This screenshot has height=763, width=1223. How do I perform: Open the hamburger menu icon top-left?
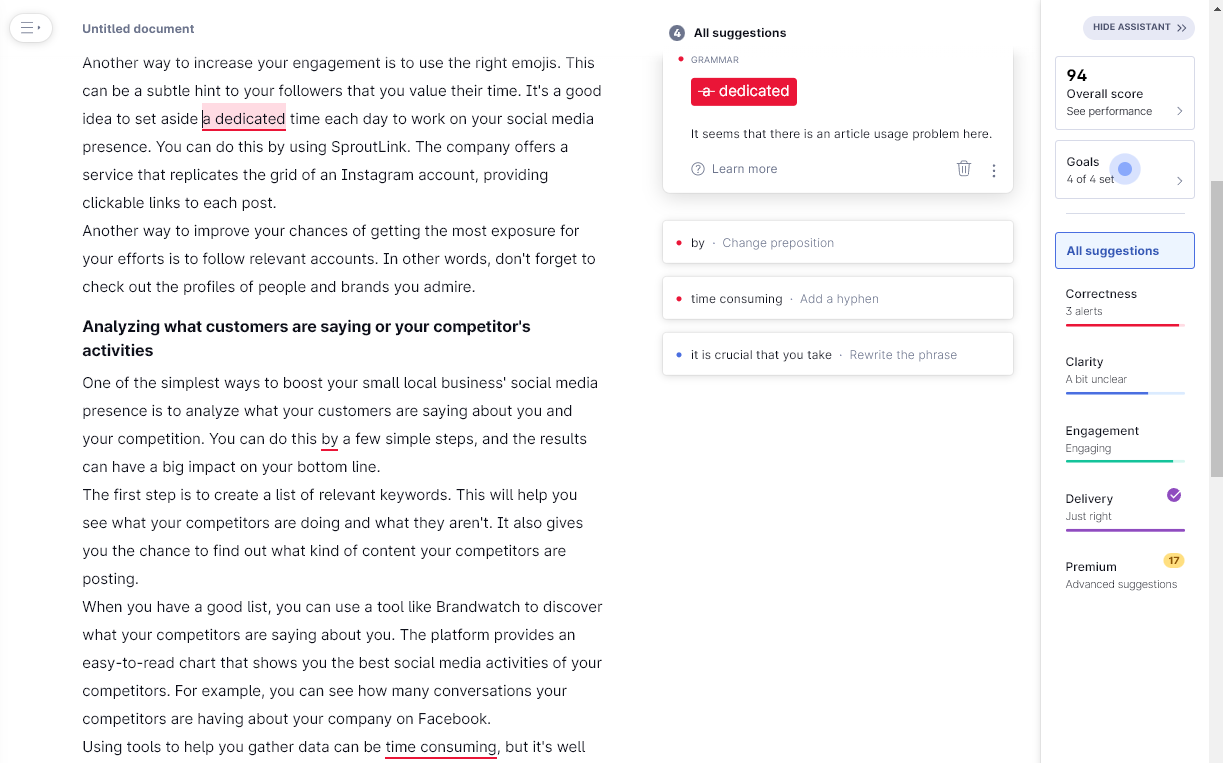31,28
